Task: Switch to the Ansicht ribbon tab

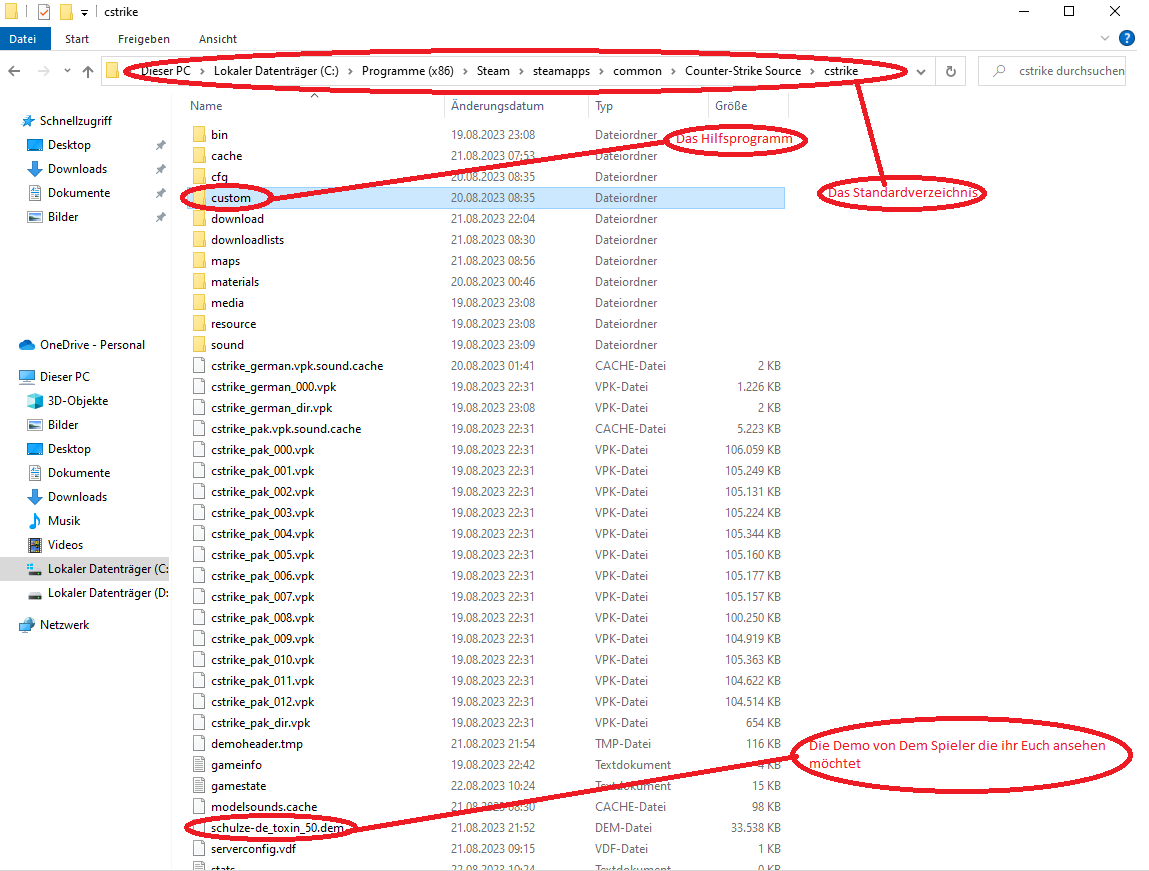Action: pyautogui.click(x=217, y=39)
